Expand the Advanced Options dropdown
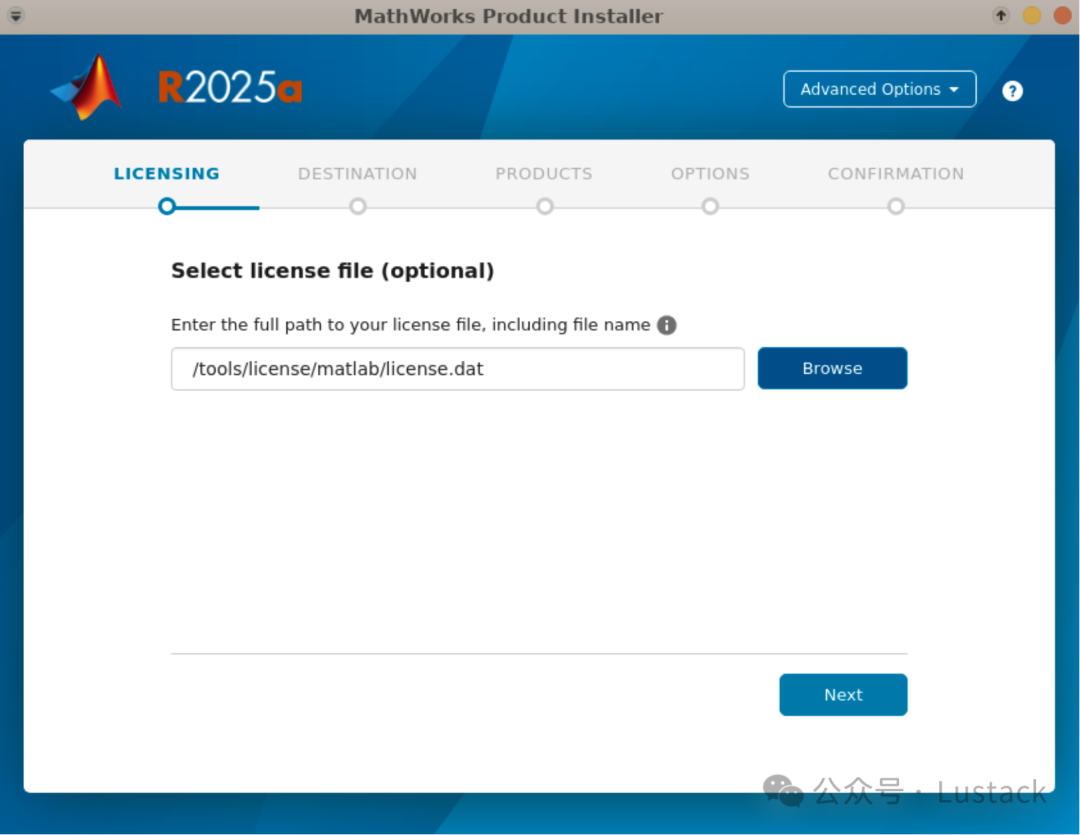The height and width of the screenshot is (835, 1080). (x=880, y=89)
